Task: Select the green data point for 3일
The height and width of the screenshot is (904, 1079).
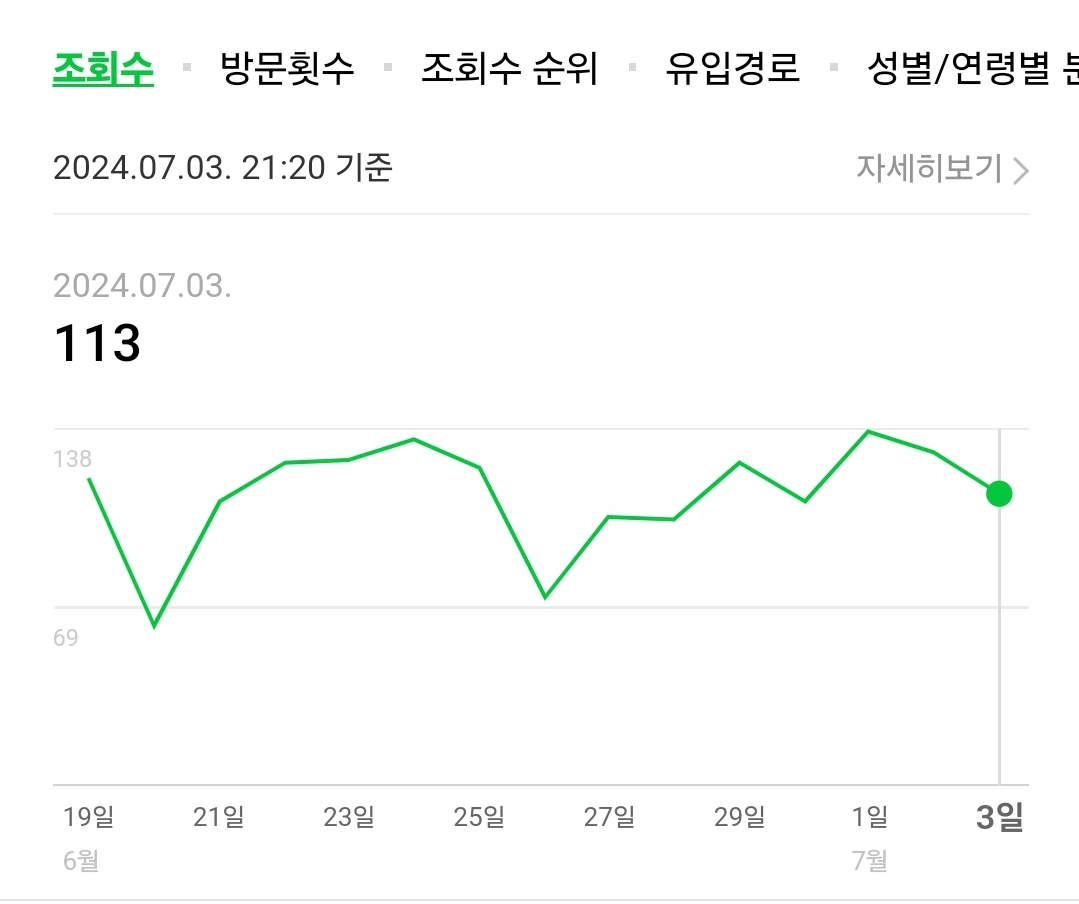Action: point(998,493)
